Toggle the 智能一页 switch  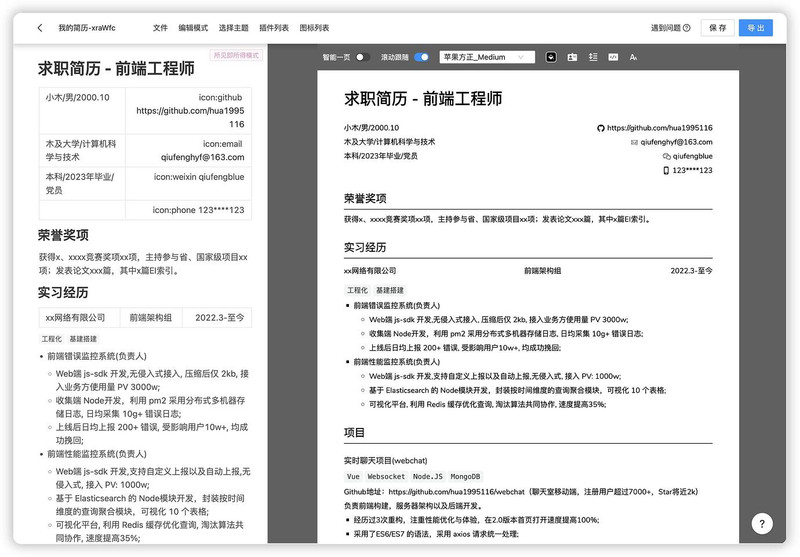pos(363,57)
